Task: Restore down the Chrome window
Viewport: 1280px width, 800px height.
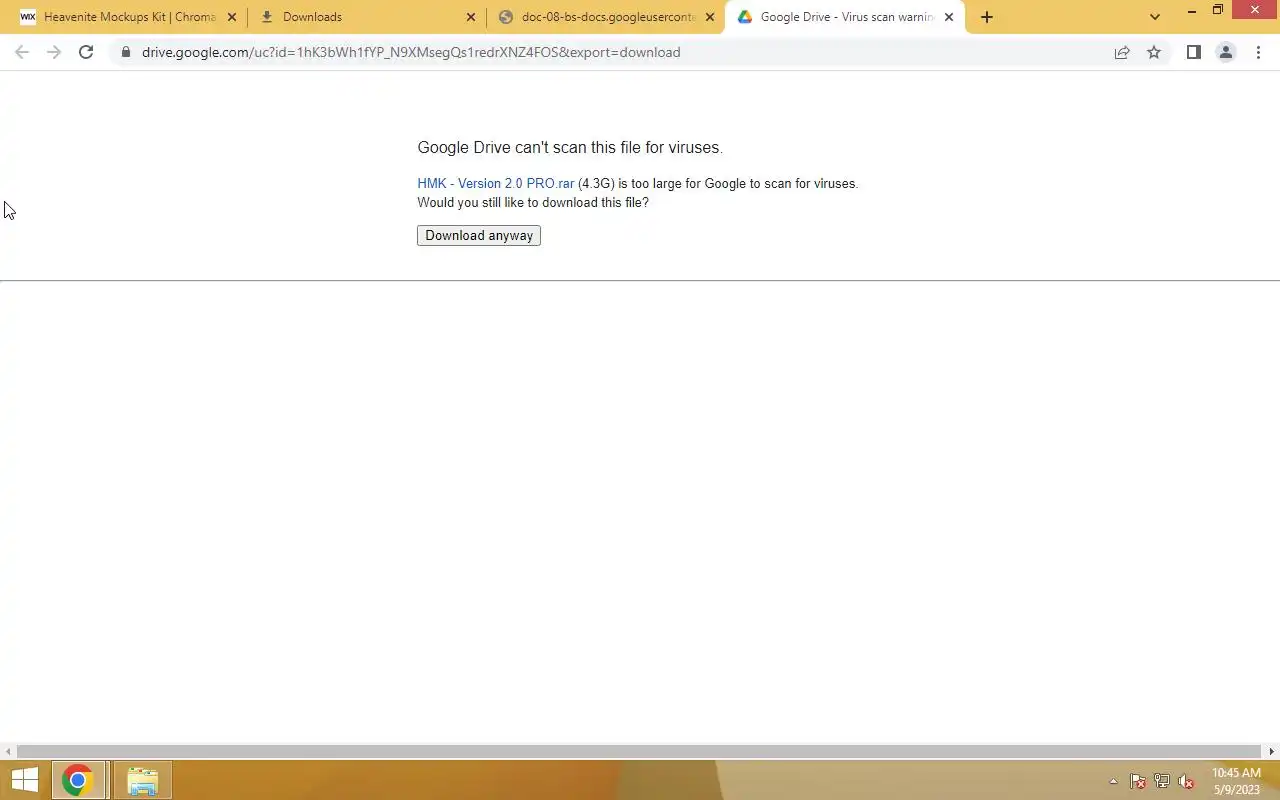Action: [x=1218, y=11]
